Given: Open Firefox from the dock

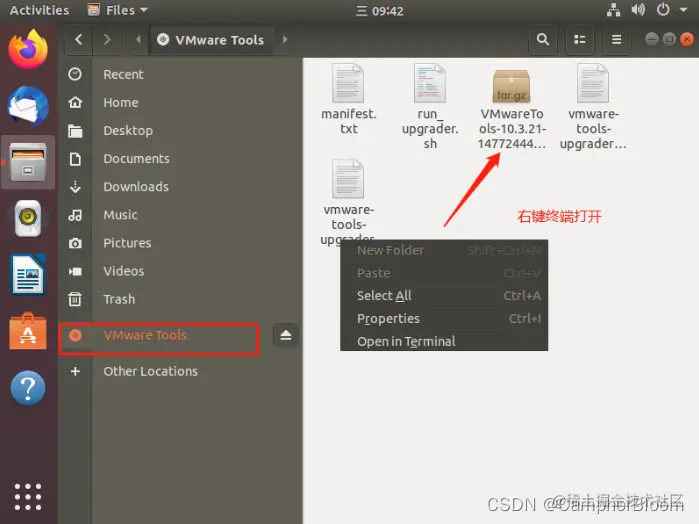Looking at the screenshot, I should coord(28,50).
